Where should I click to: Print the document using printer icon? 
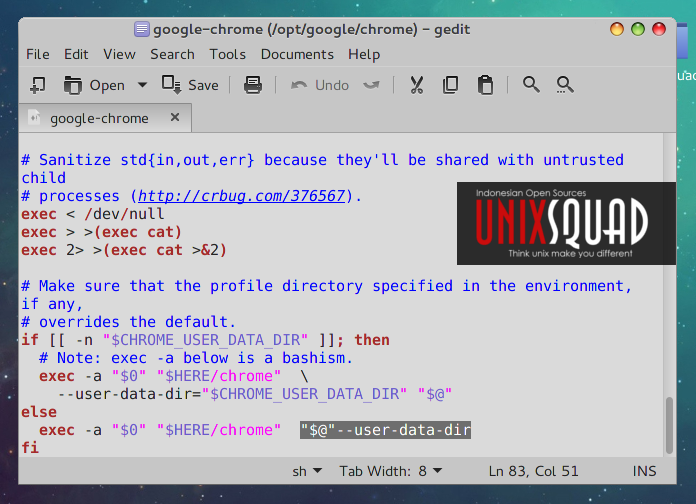pos(253,85)
